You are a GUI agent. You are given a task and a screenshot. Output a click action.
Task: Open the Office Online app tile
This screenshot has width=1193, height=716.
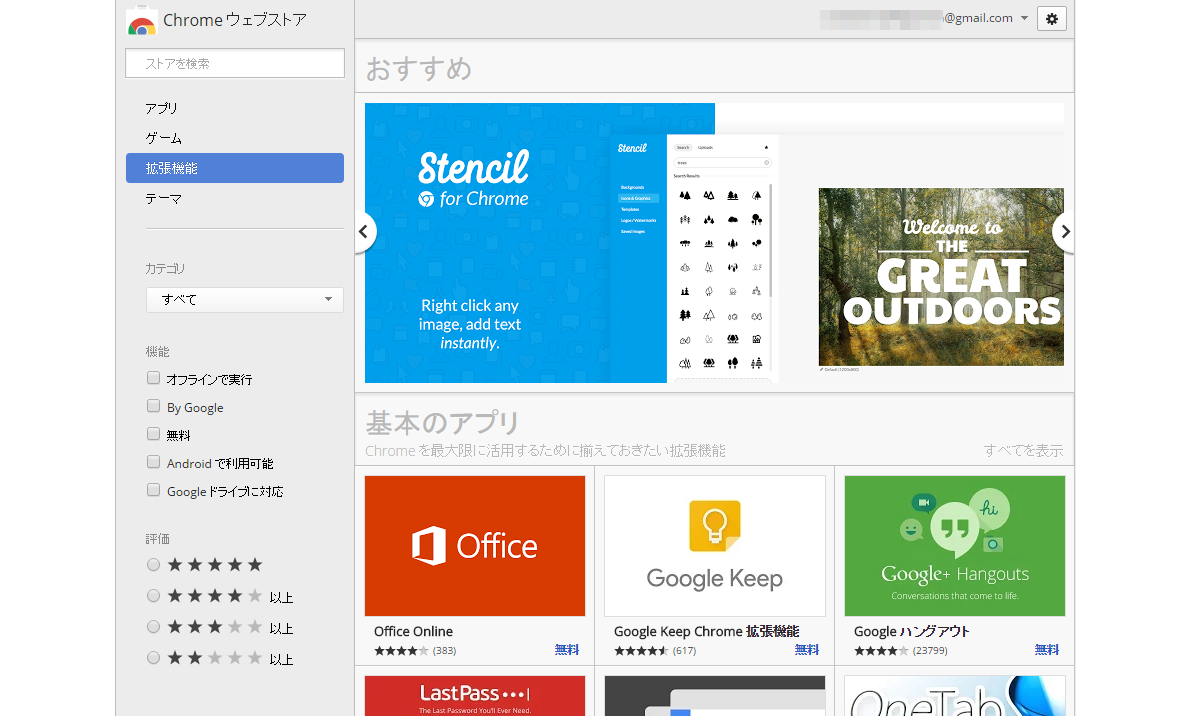click(475, 545)
